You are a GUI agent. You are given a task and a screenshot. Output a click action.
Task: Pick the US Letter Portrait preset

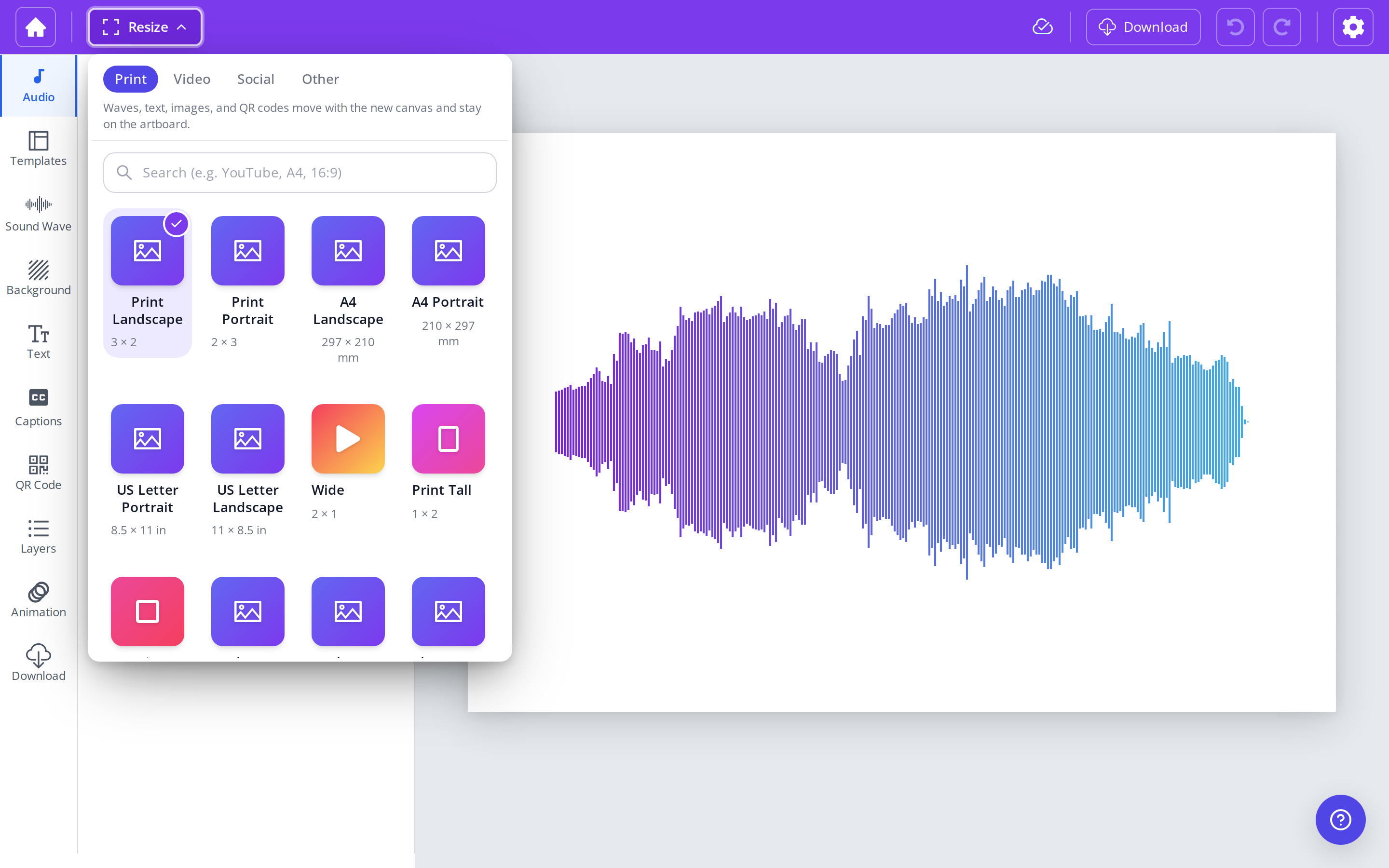tap(148, 471)
